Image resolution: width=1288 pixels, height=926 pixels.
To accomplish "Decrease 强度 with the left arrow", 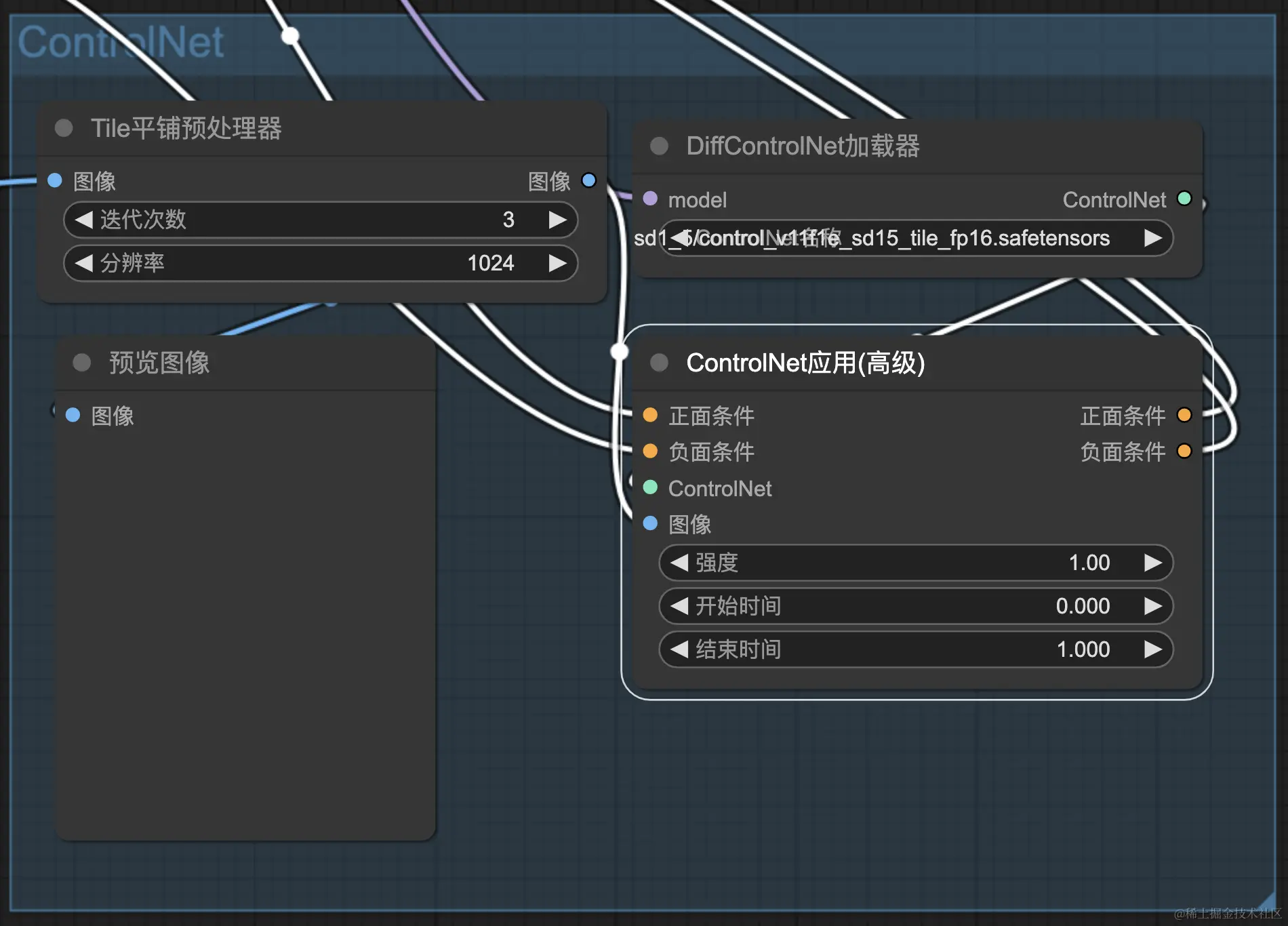I will click(x=679, y=563).
